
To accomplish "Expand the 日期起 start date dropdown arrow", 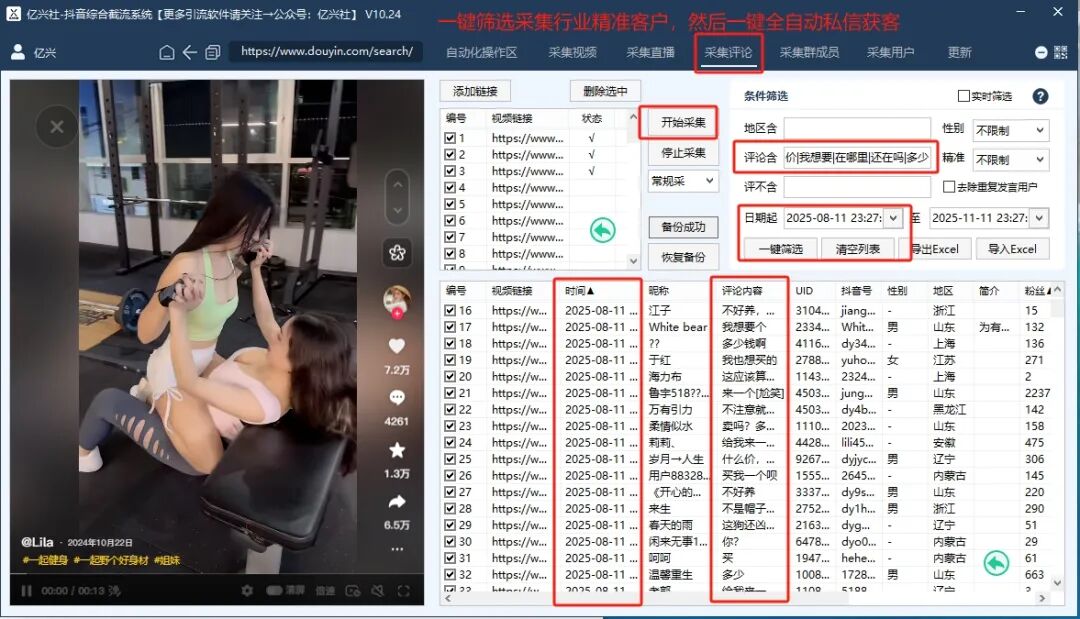I will (x=893, y=218).
